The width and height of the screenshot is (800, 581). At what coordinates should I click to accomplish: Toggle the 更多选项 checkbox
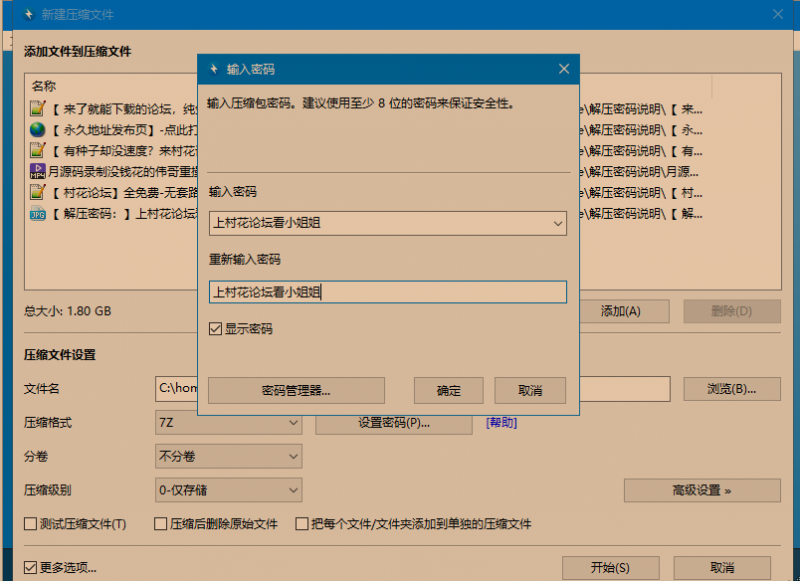[x=31, y=568]
